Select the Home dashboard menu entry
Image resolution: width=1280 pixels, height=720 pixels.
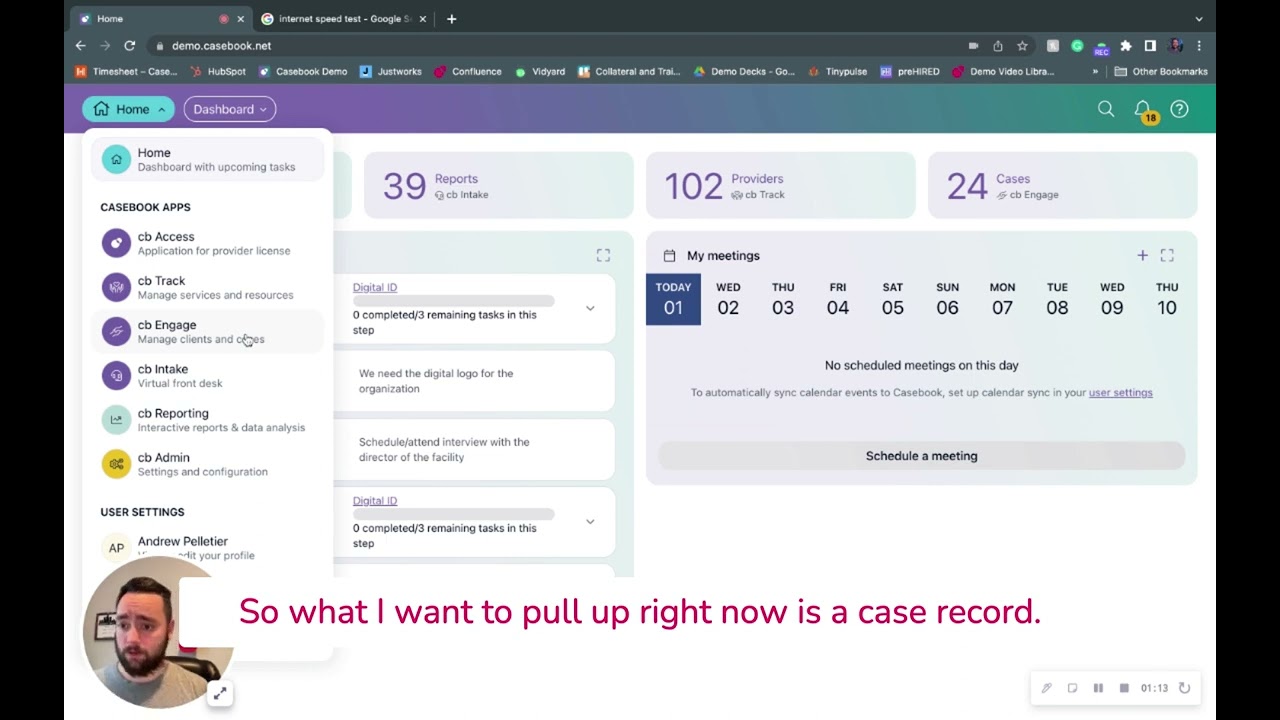click(208, 159)
